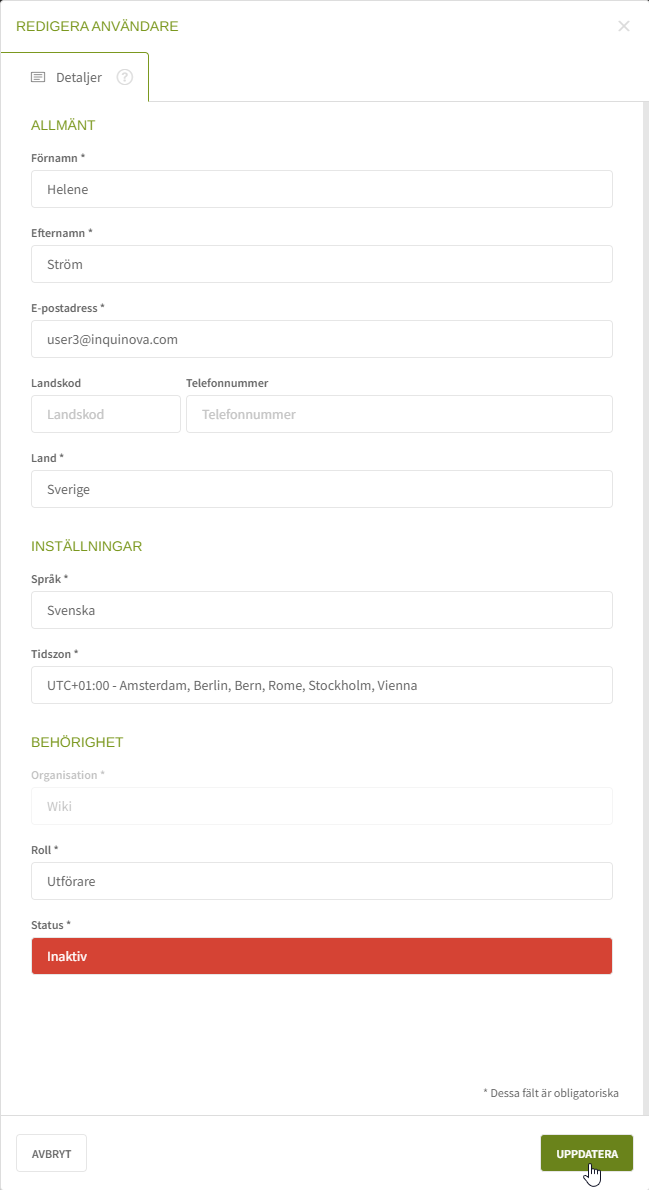Open the Tidszon timezone selector
The image size is (649, 1190).
click(x=321, y=685)
